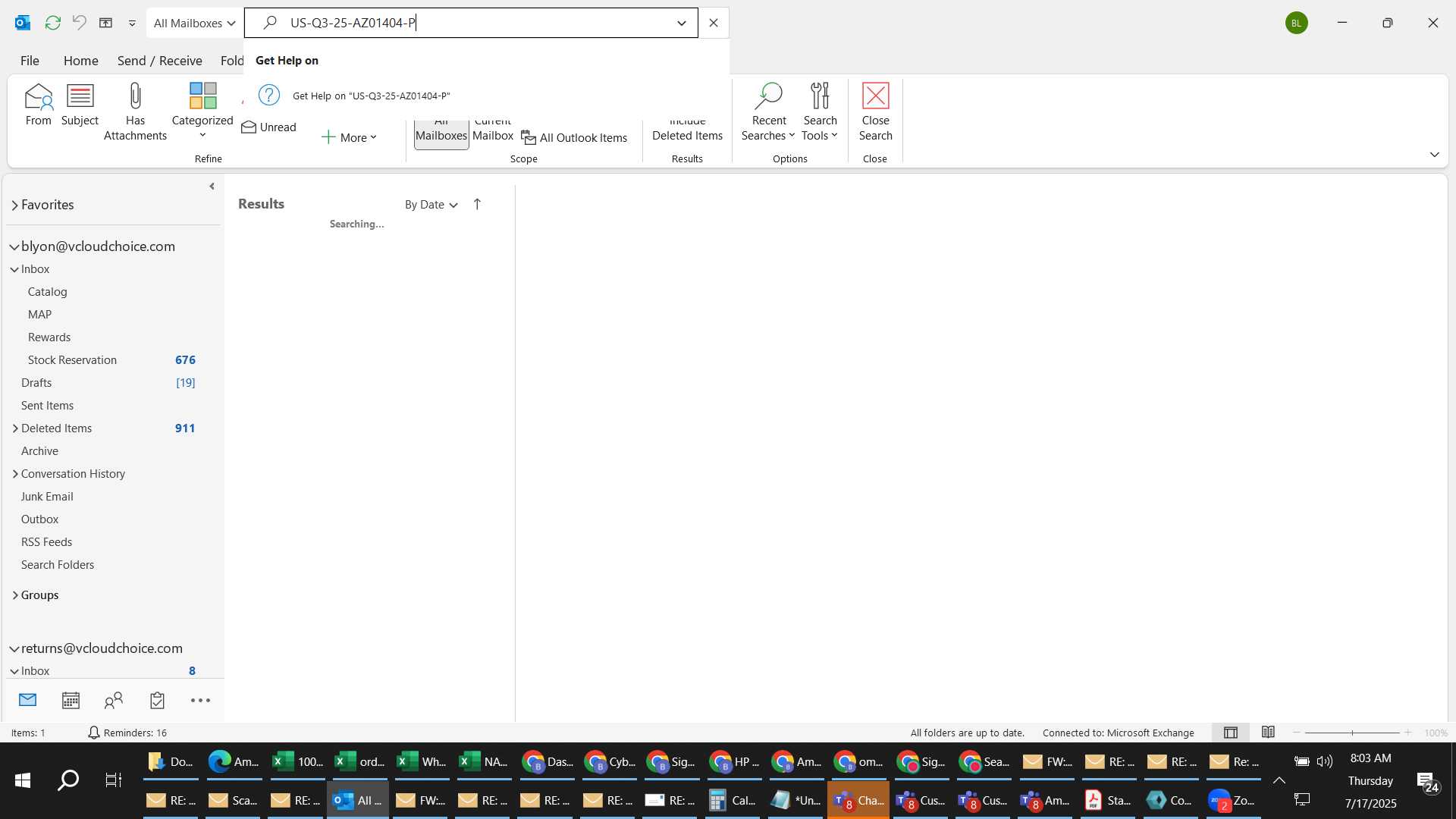The image size is (1456, 819).
Task: Collapse the returns@vcloudchoice.com account
Action: pyautogui.click(x=14, y=649)
